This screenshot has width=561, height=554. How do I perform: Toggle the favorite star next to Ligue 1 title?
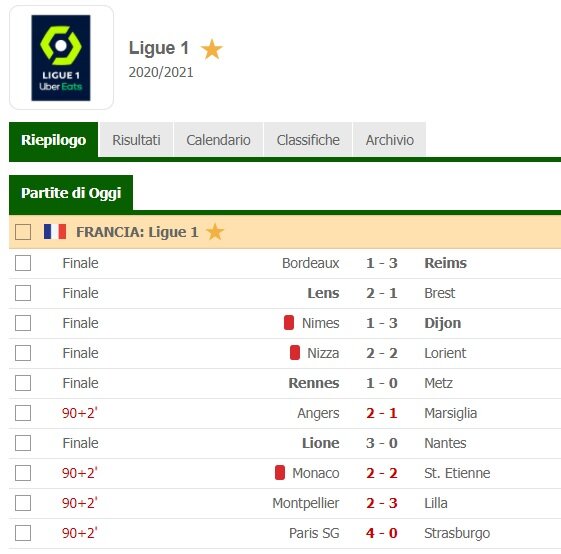(211, 49)
